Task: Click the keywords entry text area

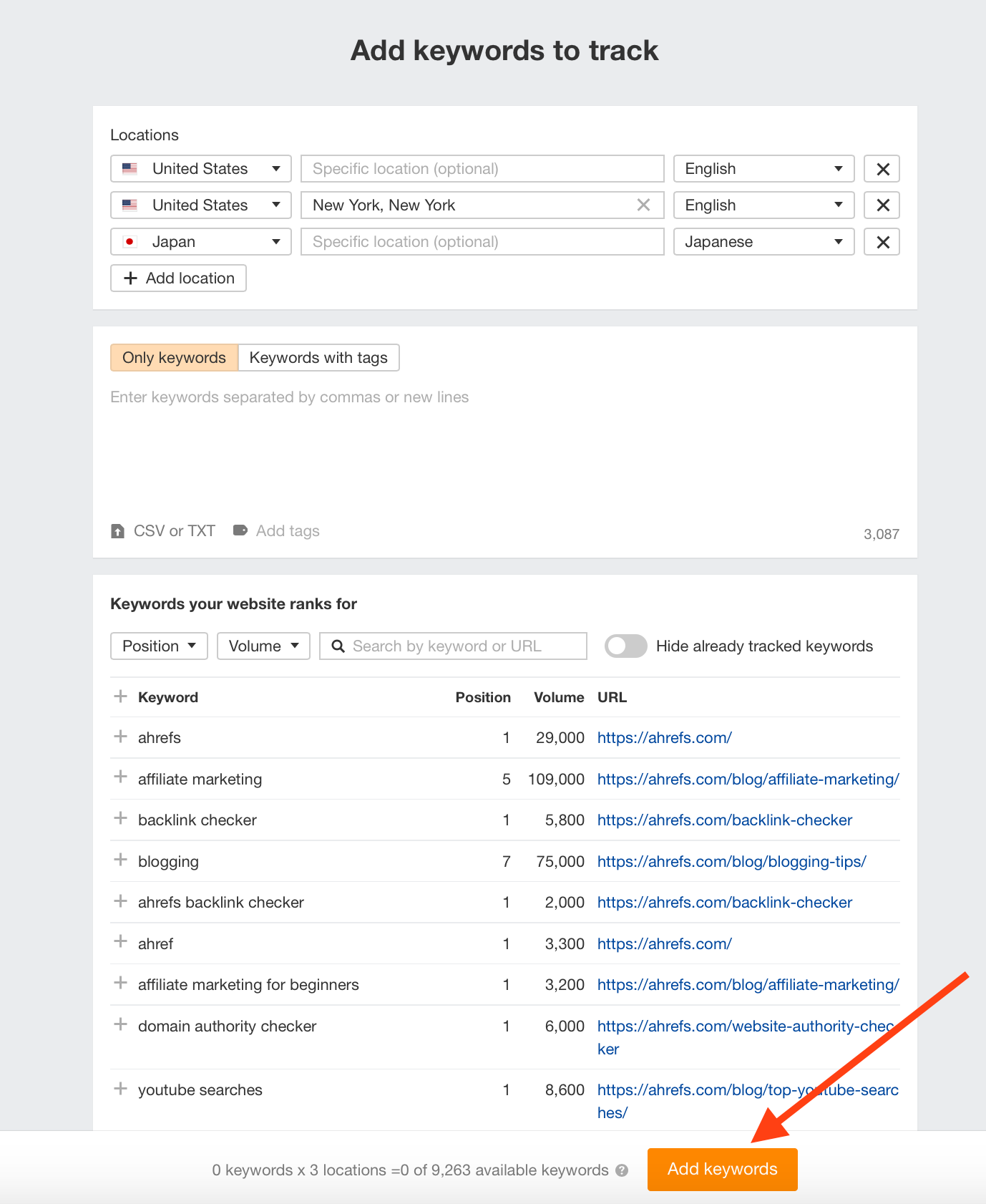Action: click(504, 447)
